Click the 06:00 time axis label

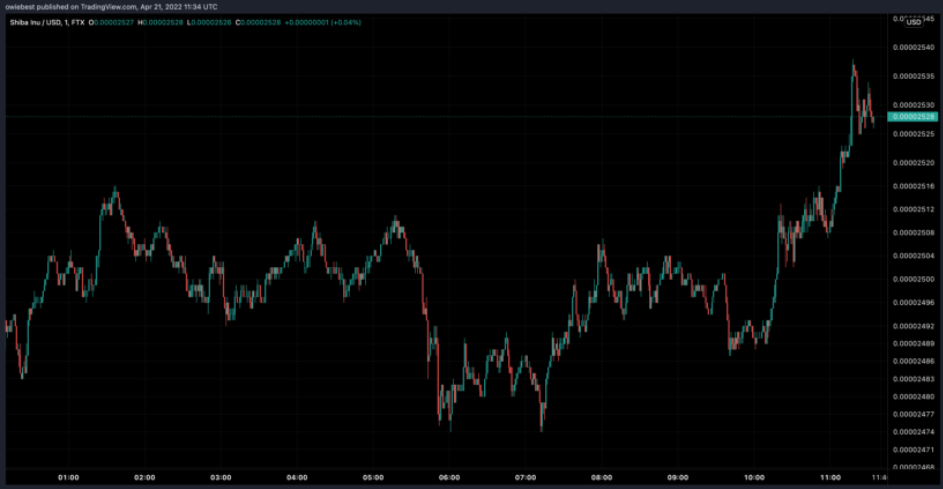449,478
